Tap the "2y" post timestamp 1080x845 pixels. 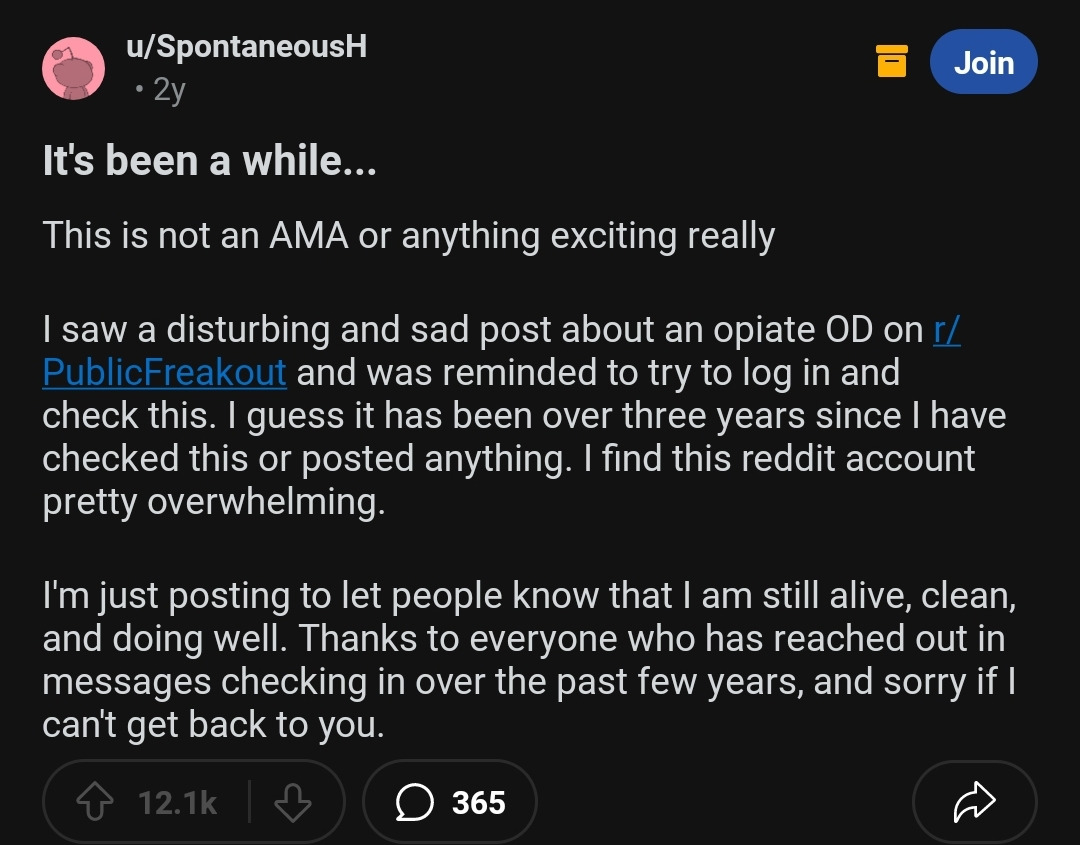(x=169, y=91)
